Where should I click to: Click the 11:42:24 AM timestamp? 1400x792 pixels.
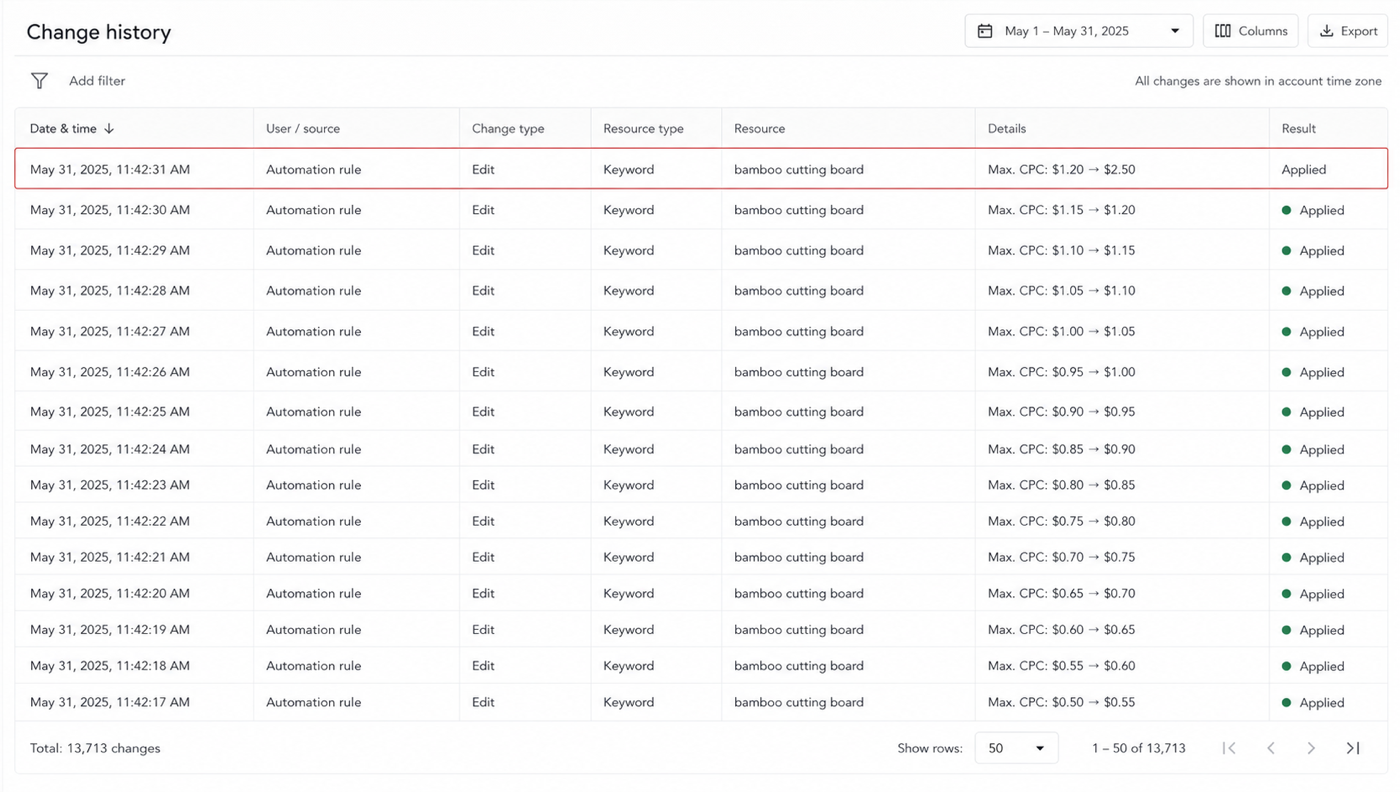[110, 449]
